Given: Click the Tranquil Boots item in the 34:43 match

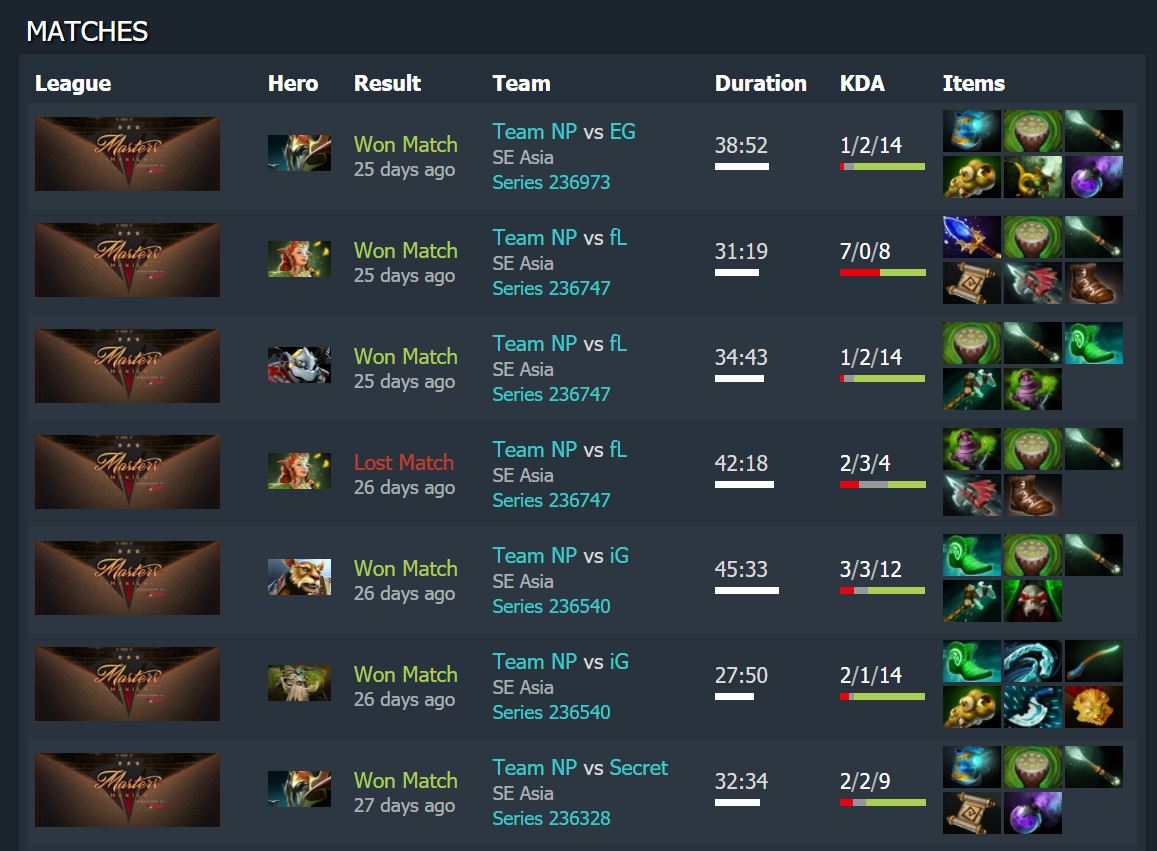Looking at the screenshot, I should (x=1093, y=343).
